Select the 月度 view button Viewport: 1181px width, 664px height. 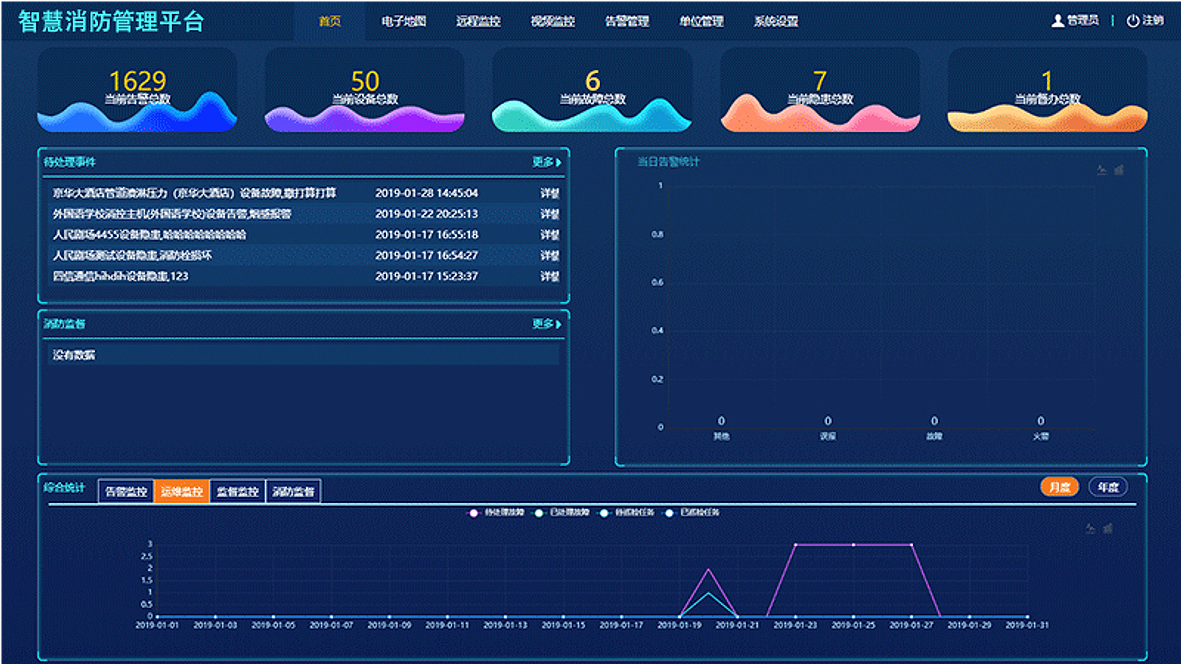point(1059,487)
